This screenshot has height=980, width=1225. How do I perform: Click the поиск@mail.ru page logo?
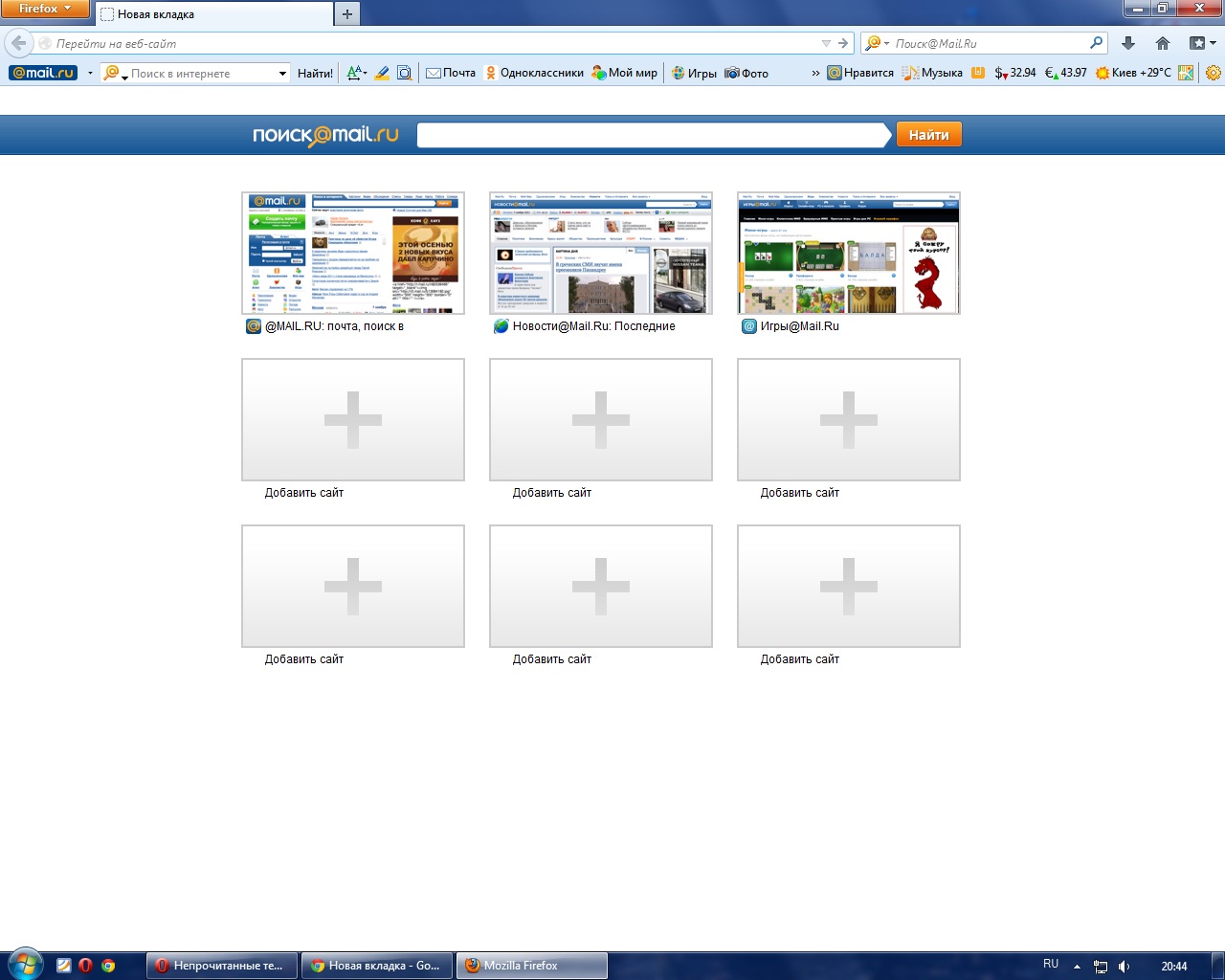click(325, 135)
